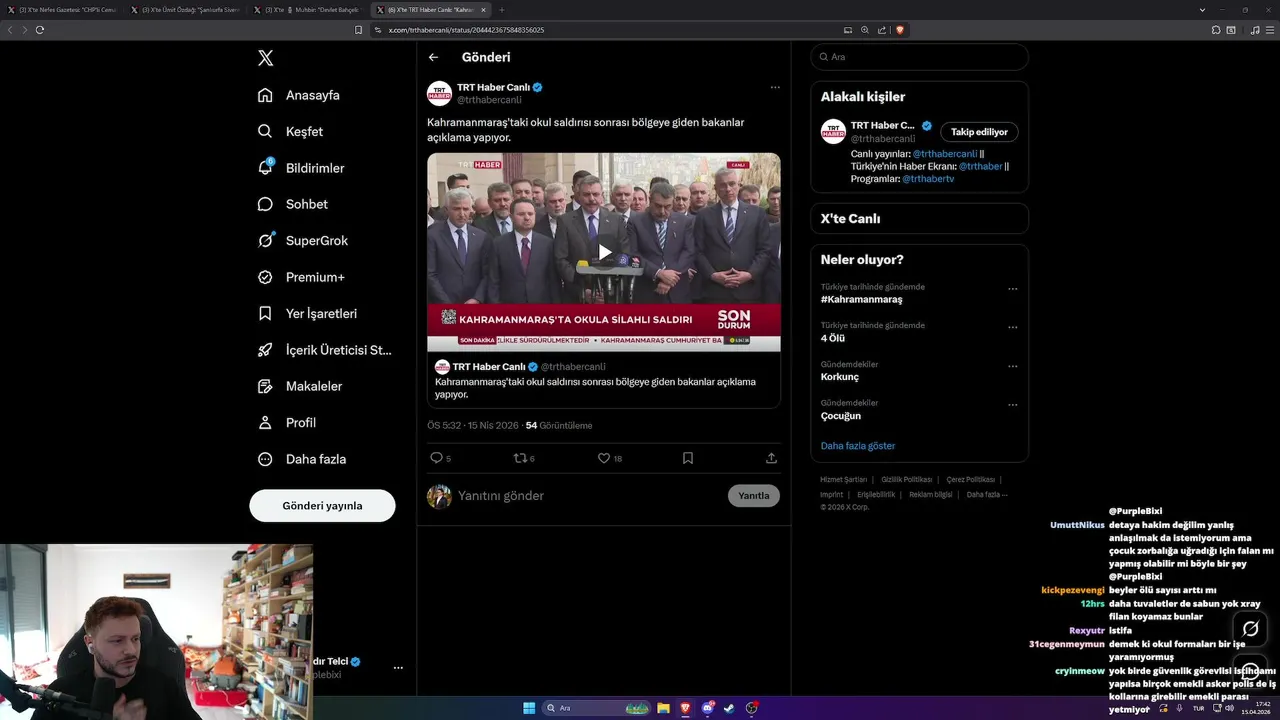Expand Daha fazla menu in sidebar
Image resolution: width=1280 pixels, height=720 pixels.
point(302,459)
